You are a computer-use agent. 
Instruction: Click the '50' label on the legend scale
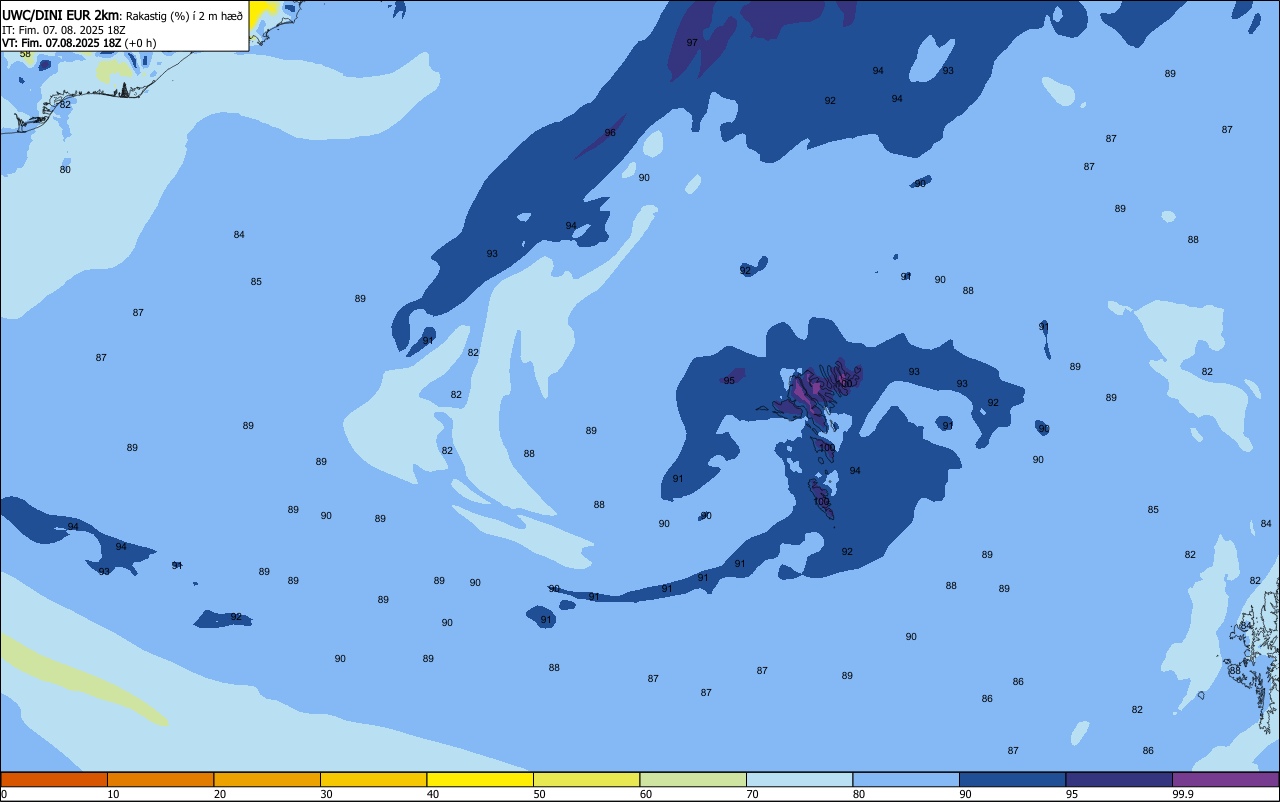(x=539, y=794)
